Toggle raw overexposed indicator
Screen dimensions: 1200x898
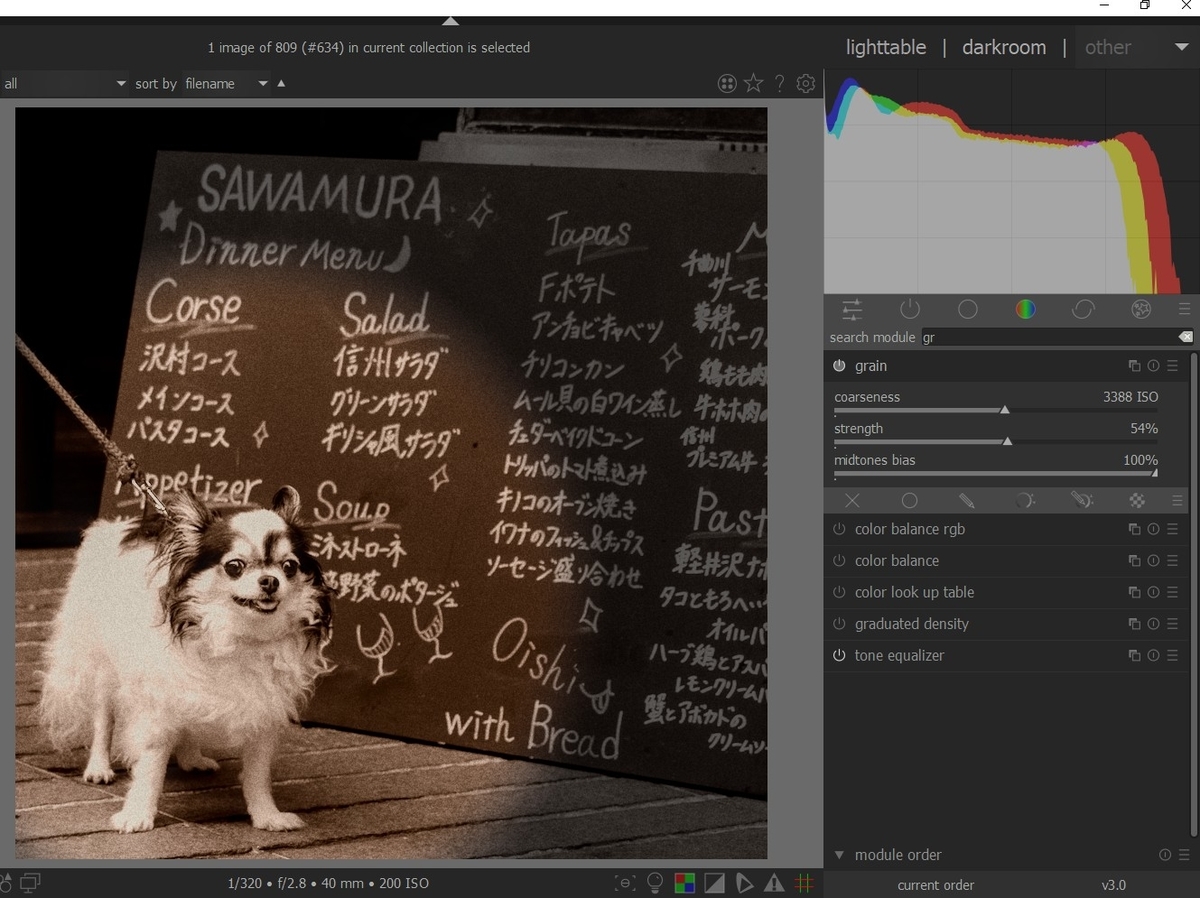(685, 883)
